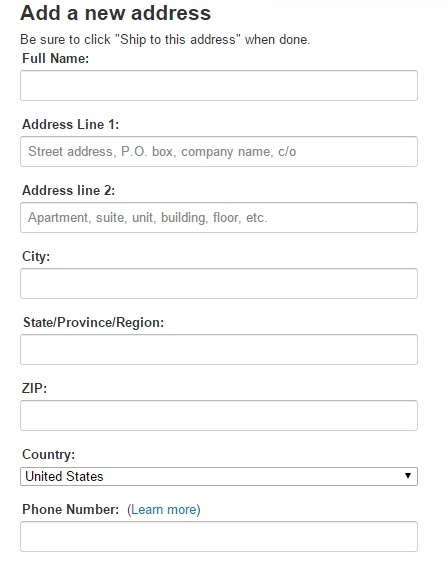The image size is (448, 566).
Task: Focus the Address Line 1 street address field
Action: pyautogui.click(x=219, y=152)
